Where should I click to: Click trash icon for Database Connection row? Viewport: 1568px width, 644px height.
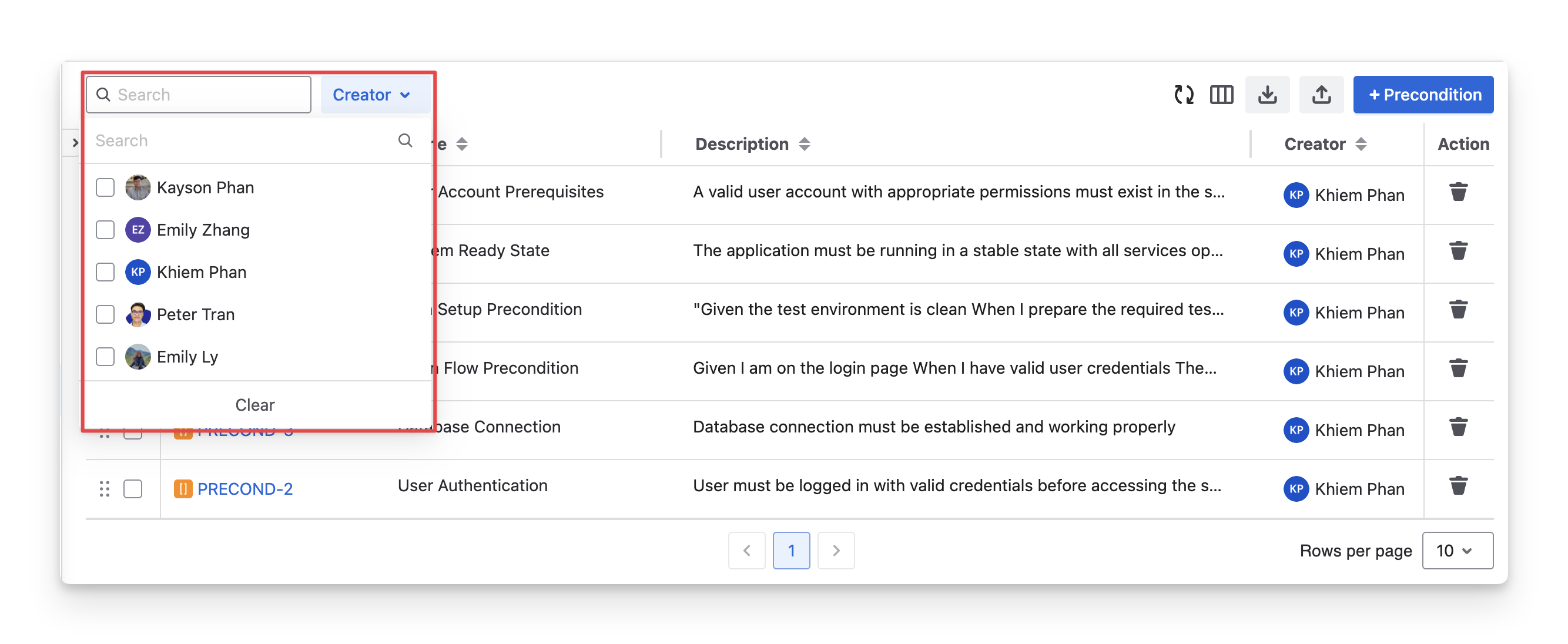[1458, 427]
